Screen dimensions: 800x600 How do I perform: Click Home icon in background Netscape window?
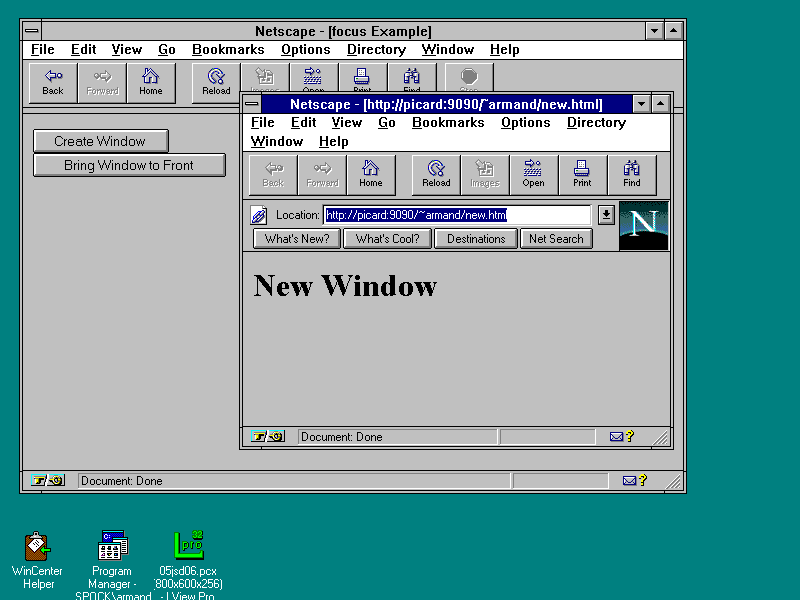[151, 82]
